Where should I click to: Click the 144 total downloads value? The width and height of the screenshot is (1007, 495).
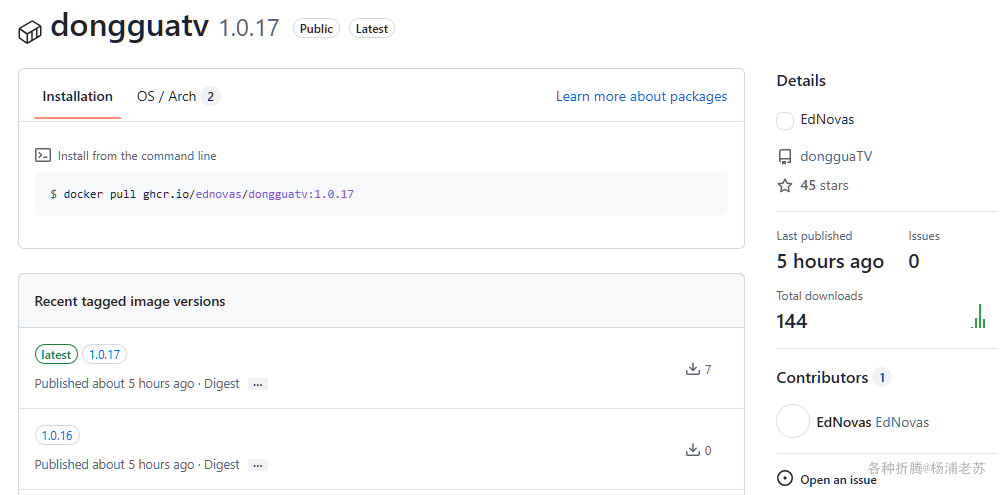coord(791,321)
